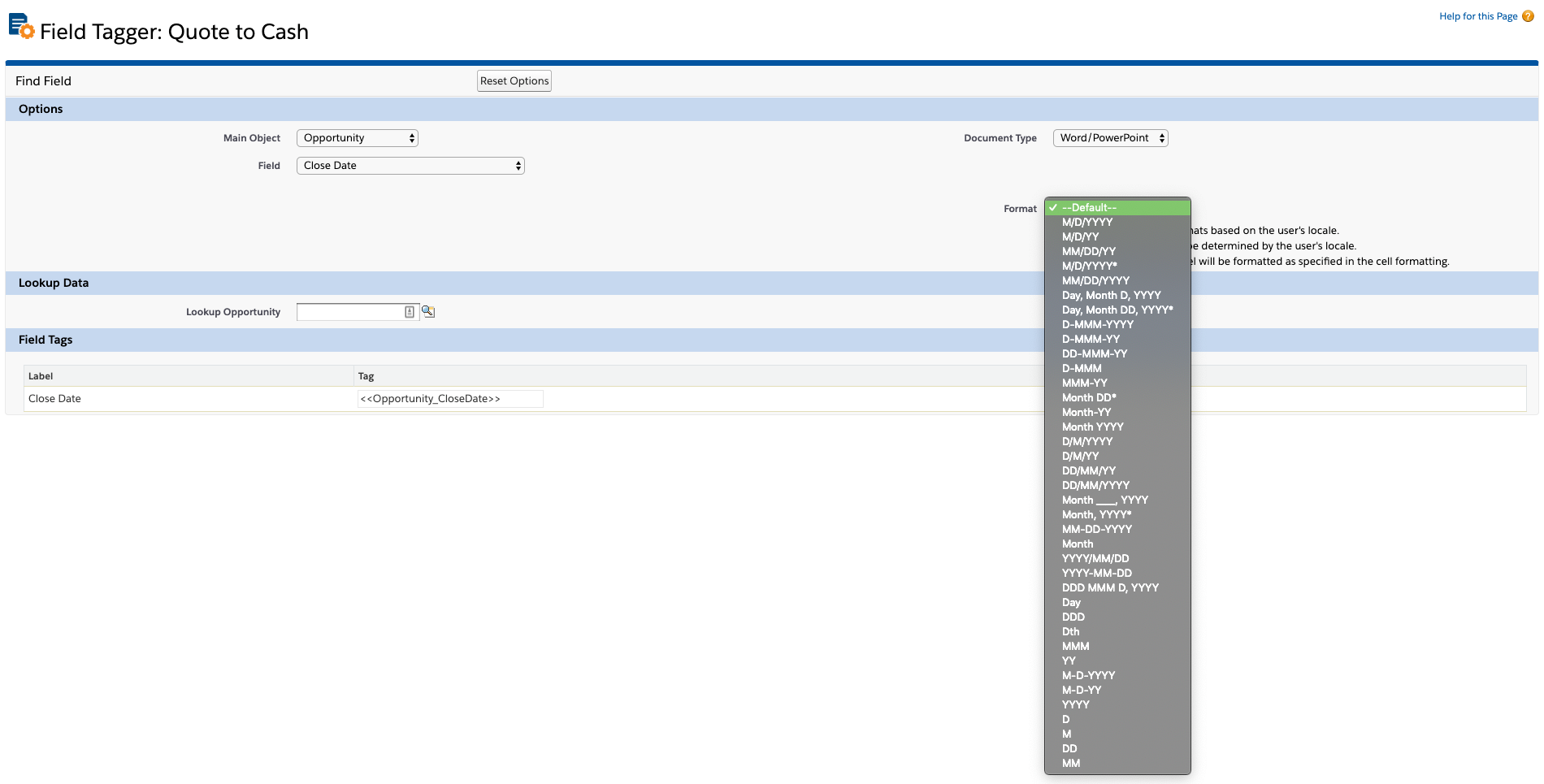
Task: Choose DDD MMM D, YYYY format
Action: pyautogui.click(x=1117, y=588)
